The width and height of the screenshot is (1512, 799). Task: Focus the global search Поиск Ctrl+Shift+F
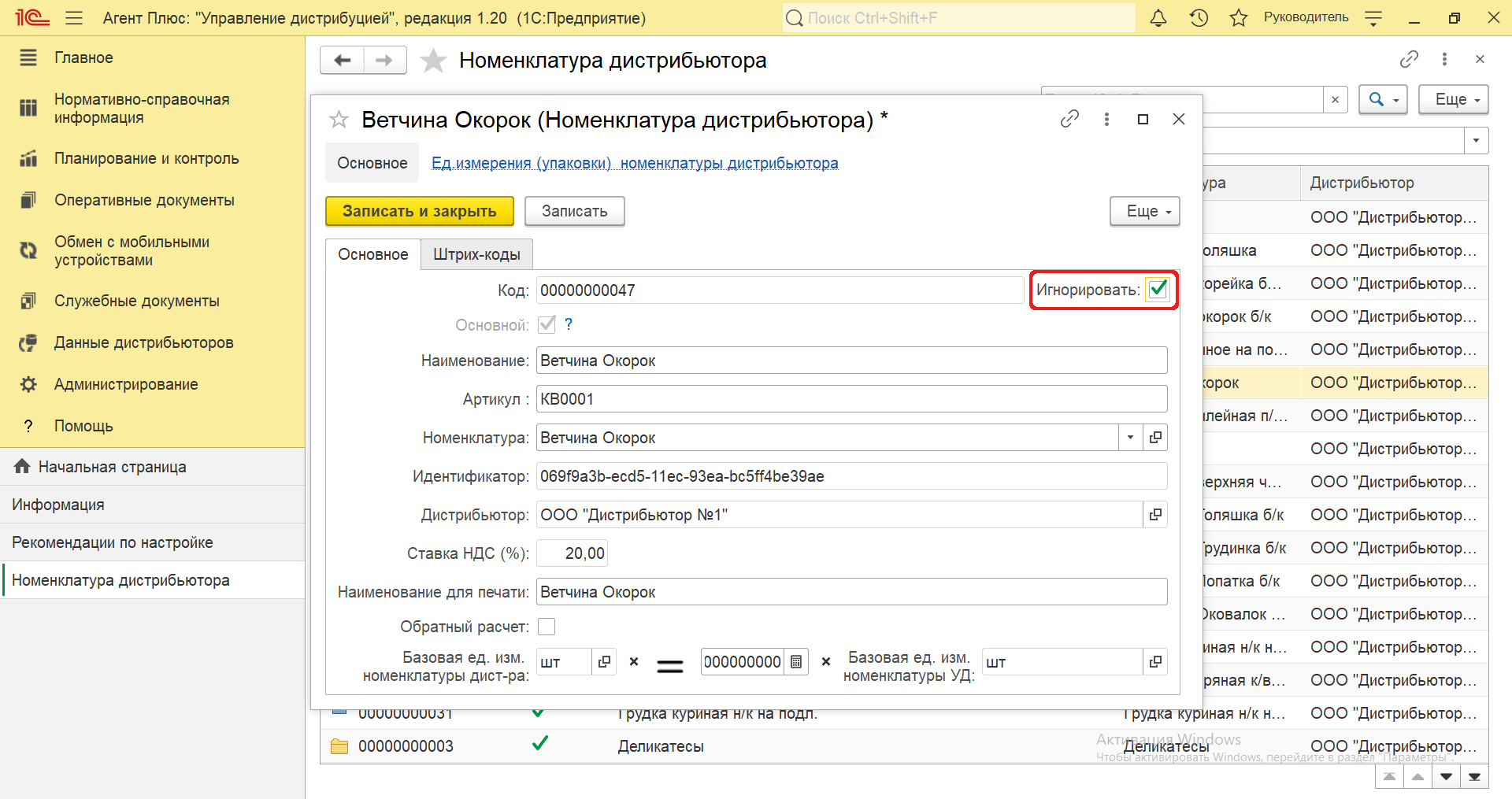[x=959, y=18]
